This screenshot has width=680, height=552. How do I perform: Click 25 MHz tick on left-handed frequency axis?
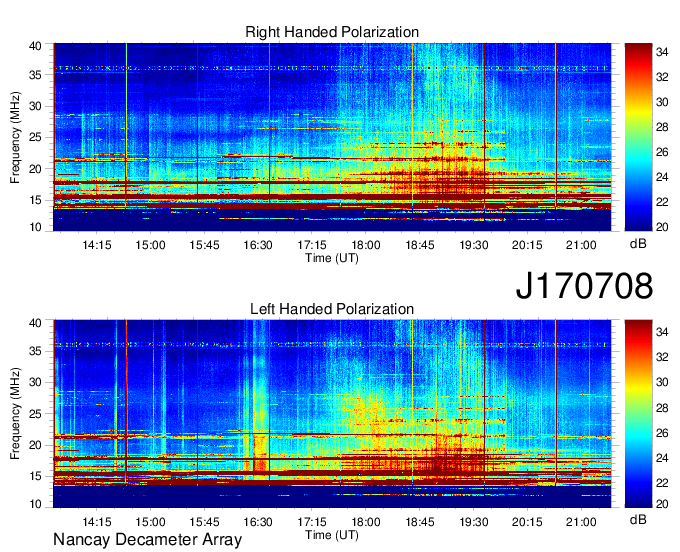pyautogui.click(x=35, y=414)
